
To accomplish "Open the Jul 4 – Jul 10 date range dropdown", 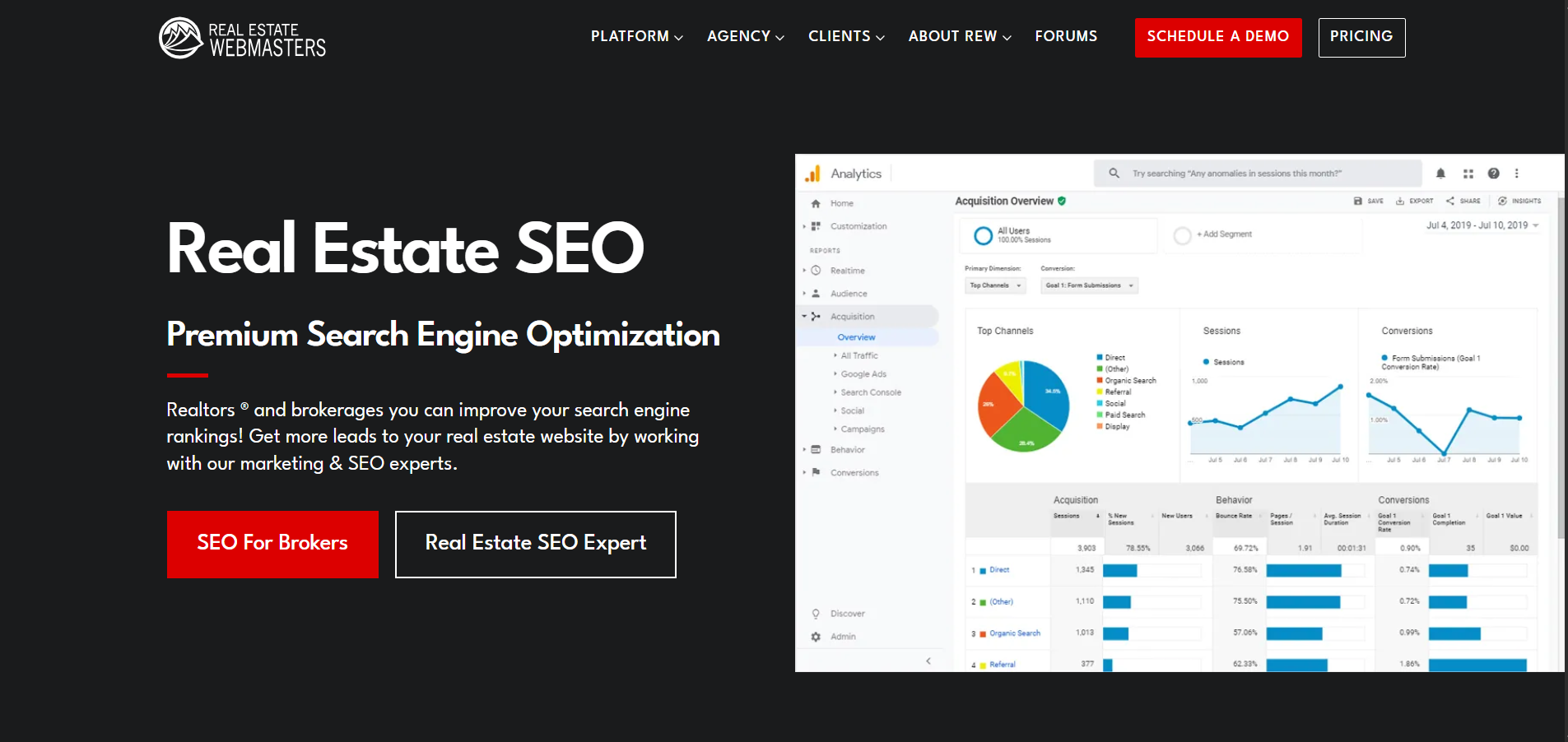I will pos(1482,225).
